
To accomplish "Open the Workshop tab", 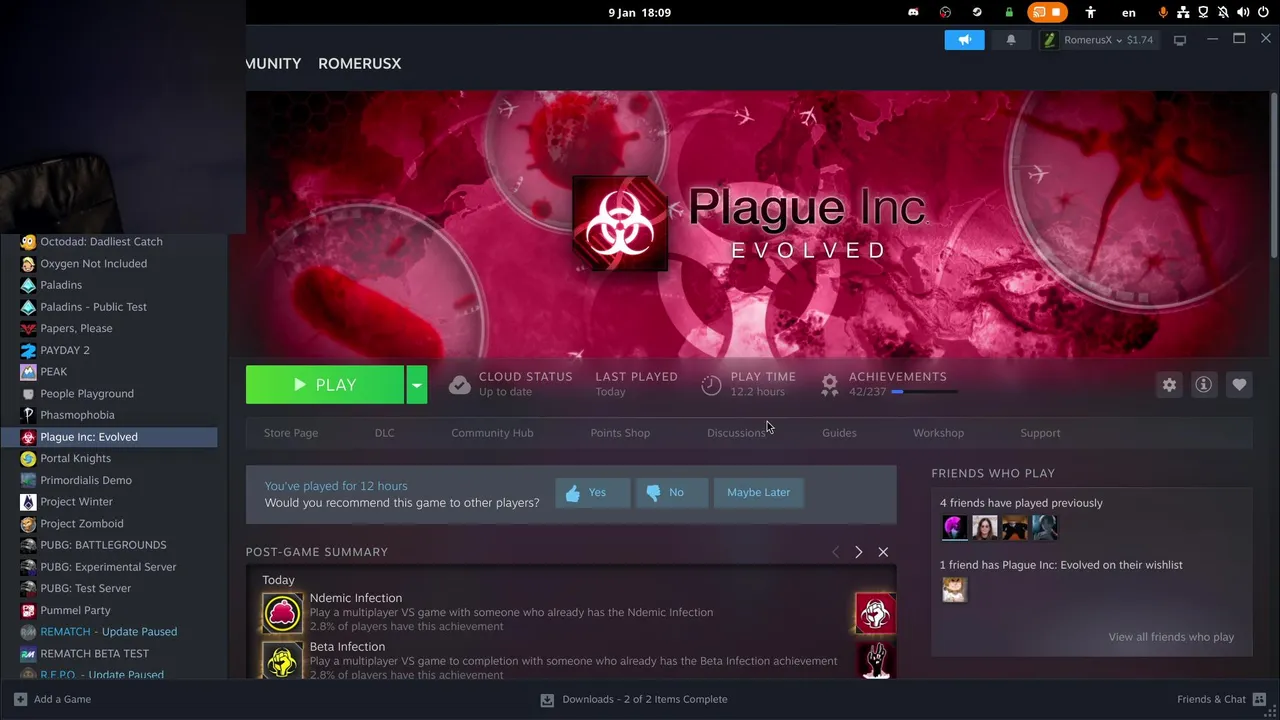I will pos(938,433).
